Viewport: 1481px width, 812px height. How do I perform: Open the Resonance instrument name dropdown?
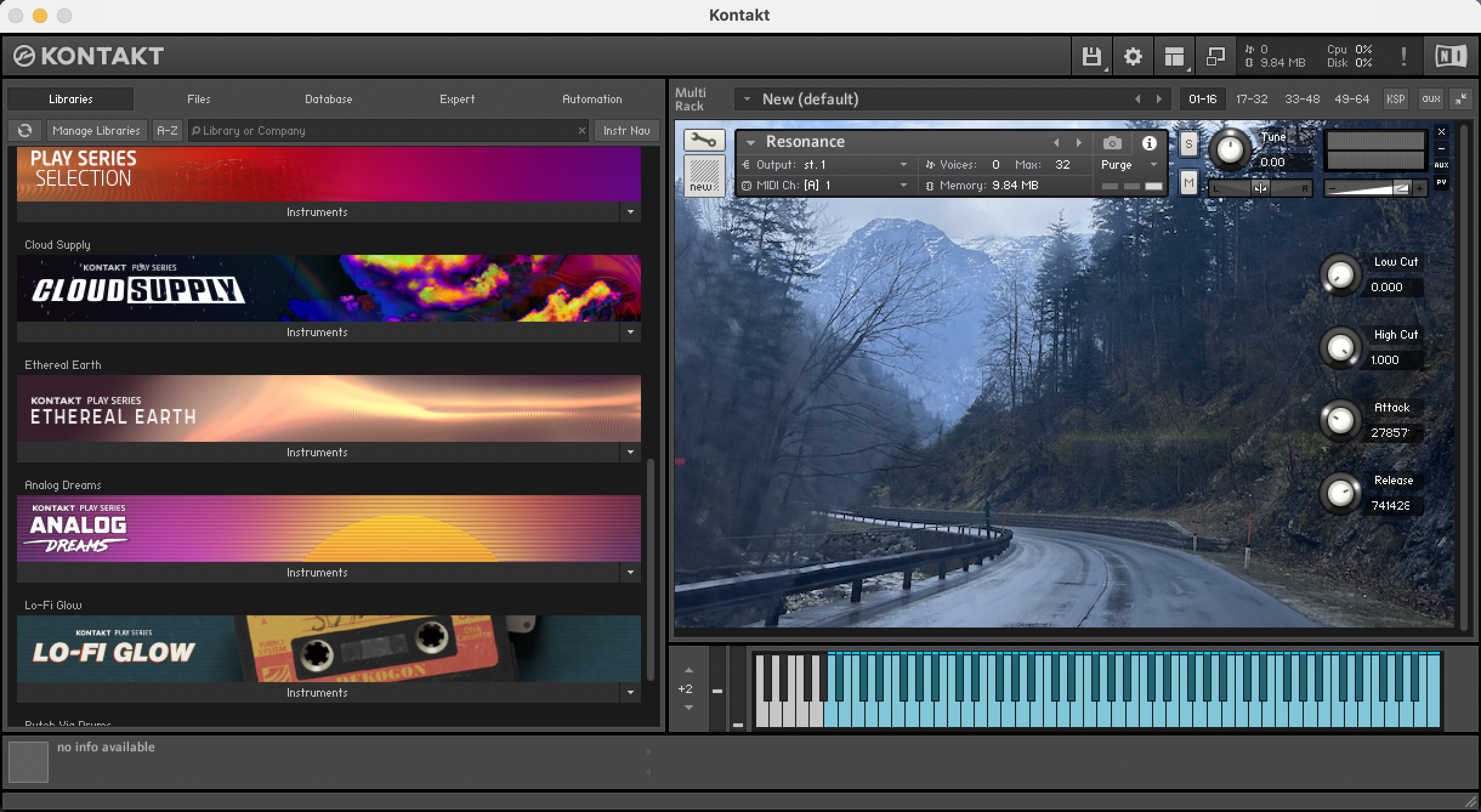click(751, 143)
